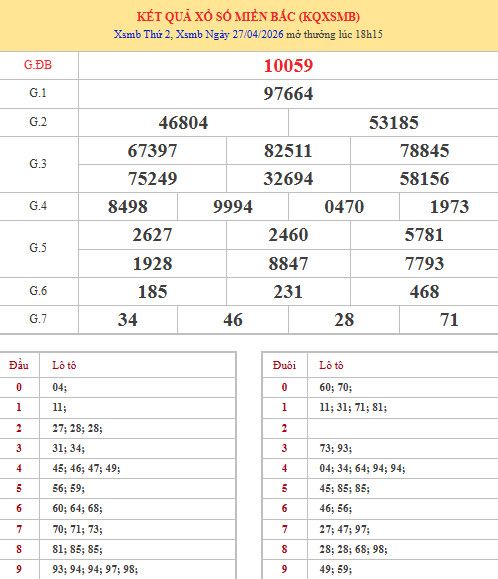Select Đuôi entry '45; 85; 85;'

click(344, 489)
